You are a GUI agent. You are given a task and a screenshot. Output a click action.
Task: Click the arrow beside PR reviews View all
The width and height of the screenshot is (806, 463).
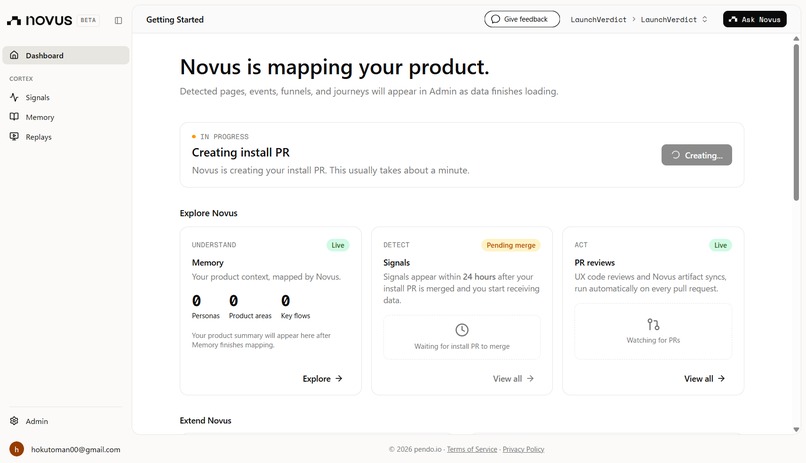pyautogui.click(x=721, y=379)
